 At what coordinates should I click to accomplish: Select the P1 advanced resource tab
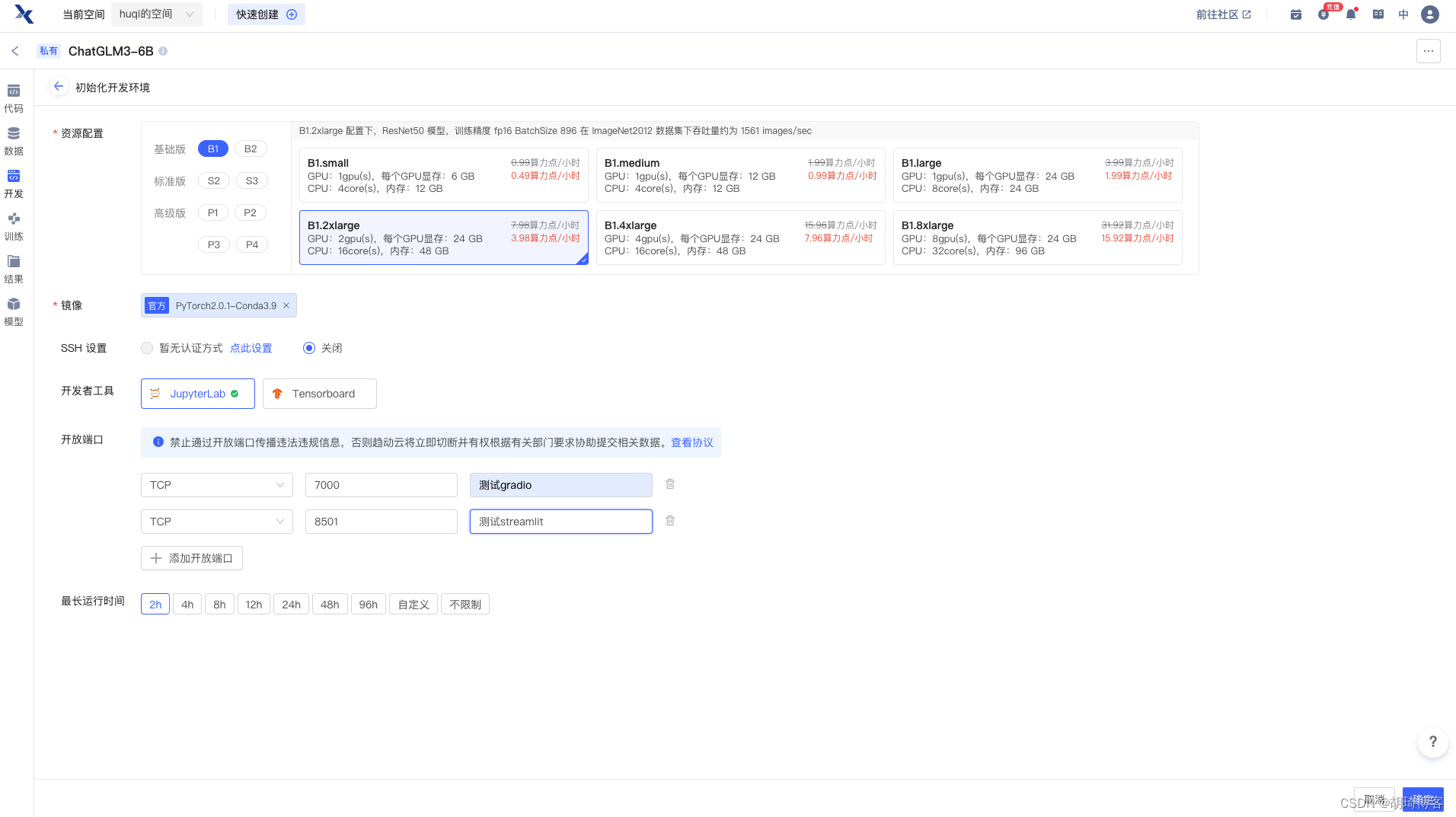click(213, 212)
